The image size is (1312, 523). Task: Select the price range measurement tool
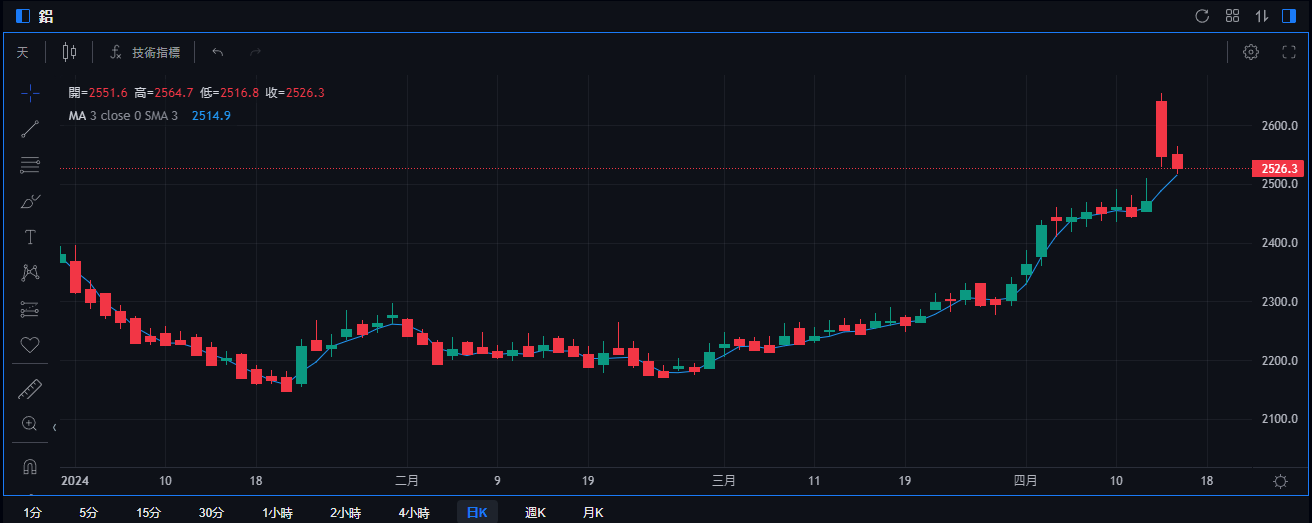pos(30,309)
